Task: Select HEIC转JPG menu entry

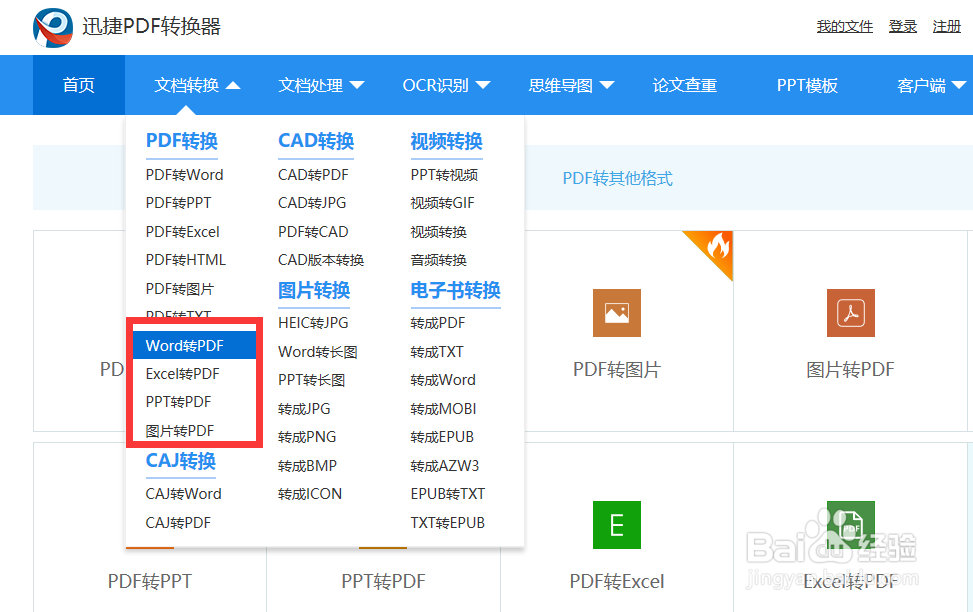Action: (313, 323)
